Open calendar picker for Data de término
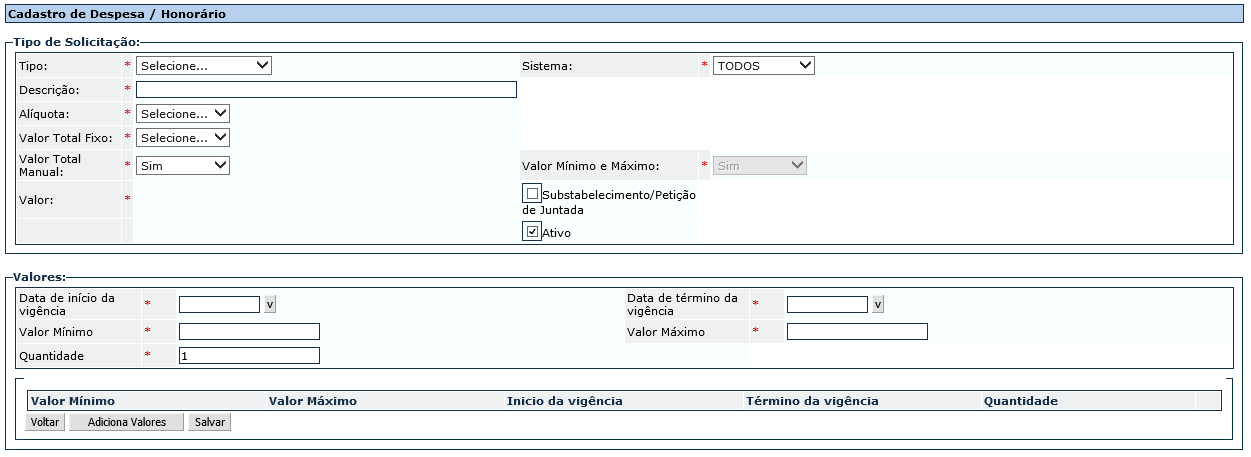This screenshot has width=1251, height=457. pos(878,304)
